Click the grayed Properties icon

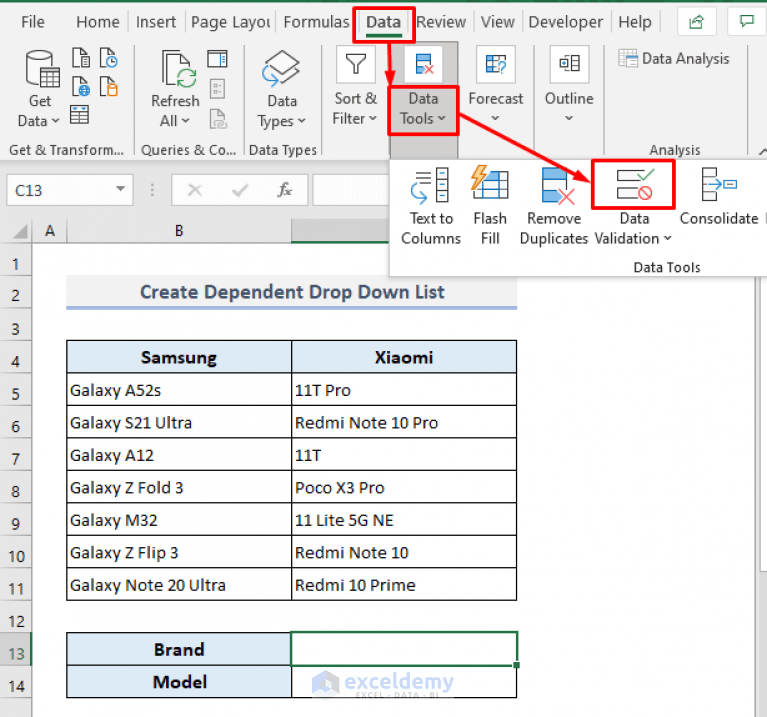[217, 89]
